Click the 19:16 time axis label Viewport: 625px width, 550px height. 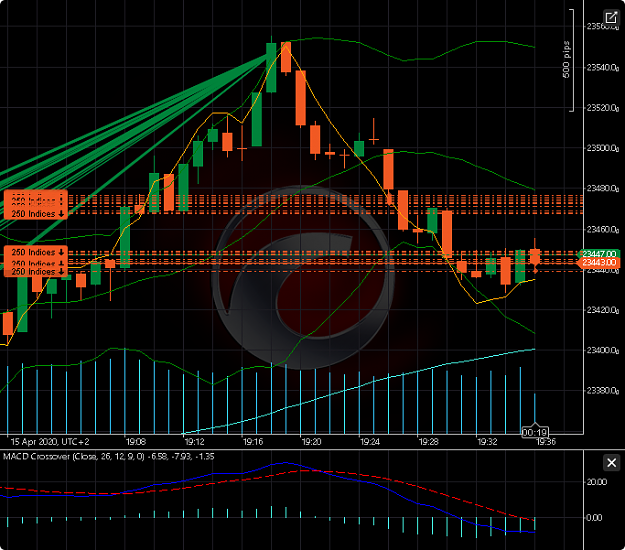click(x=253, y=442)
